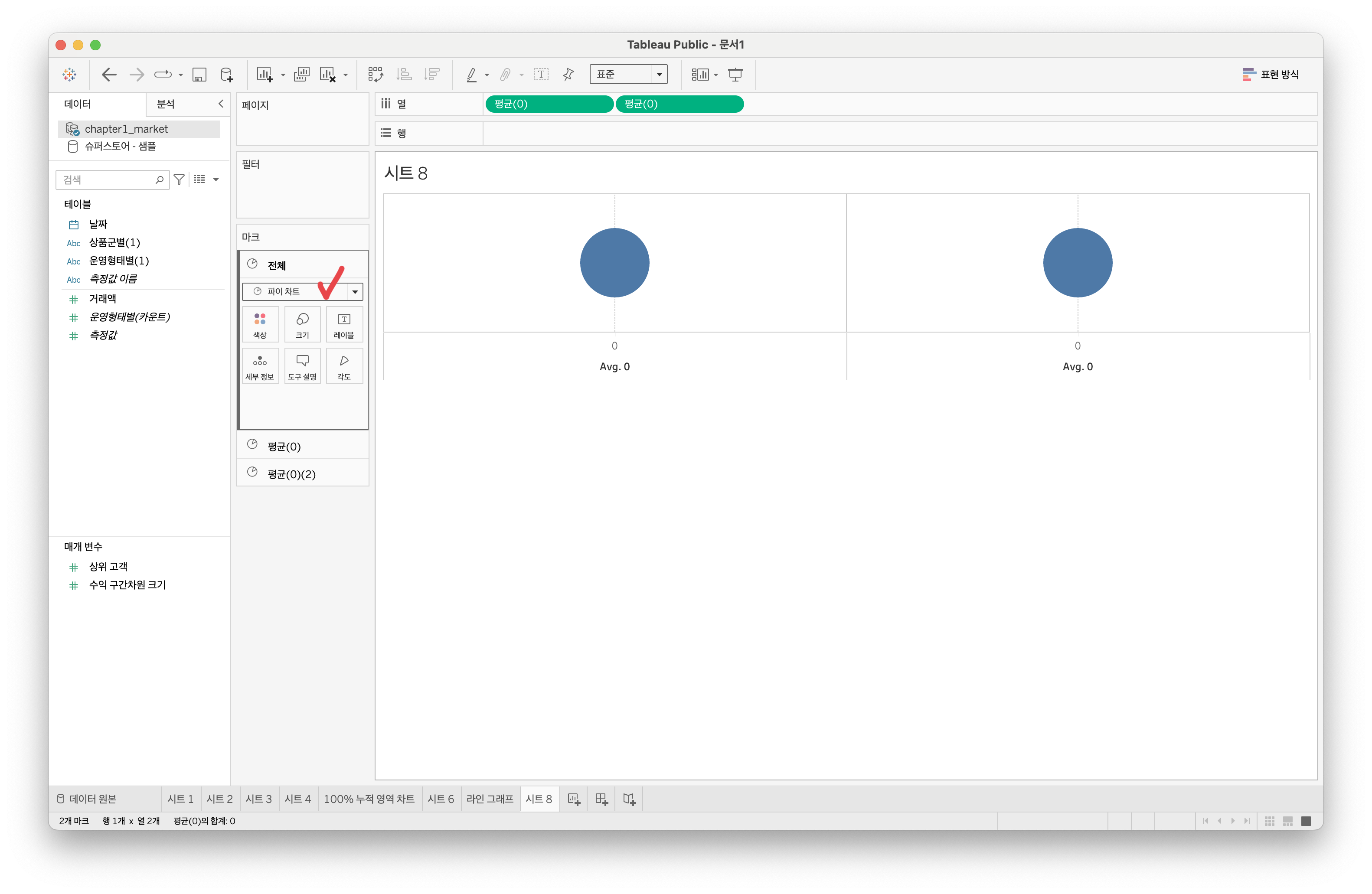Toggle mark labels with the T icon

[541, 75]
